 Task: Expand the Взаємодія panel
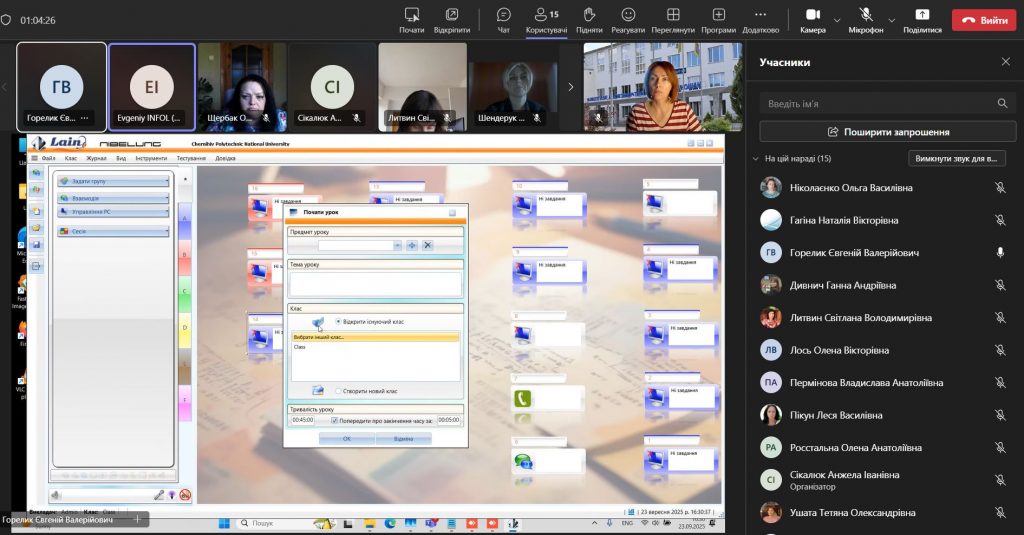pos(113,198)
